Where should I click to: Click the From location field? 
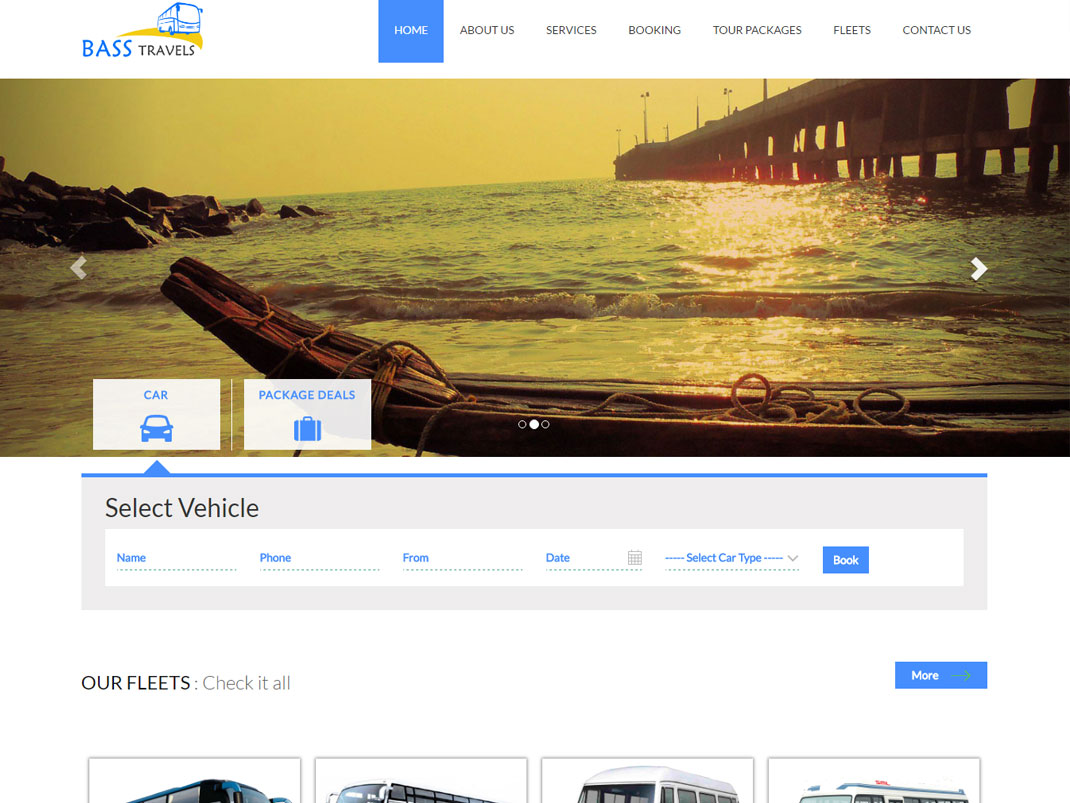coord(462,558)
